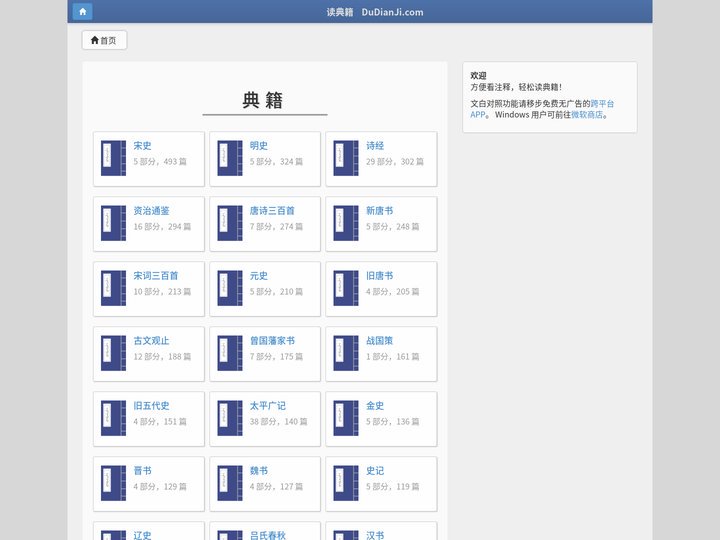
Task: Follow the 微软商店 link
Action: click(587, 115)
